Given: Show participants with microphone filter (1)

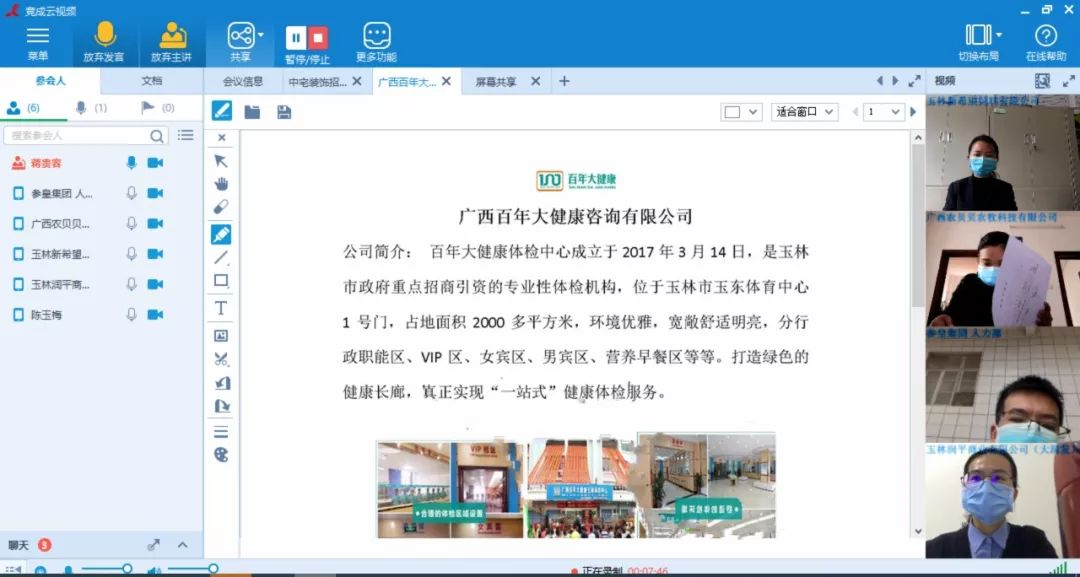Looking at the screenshot, I should coord(91,108).
